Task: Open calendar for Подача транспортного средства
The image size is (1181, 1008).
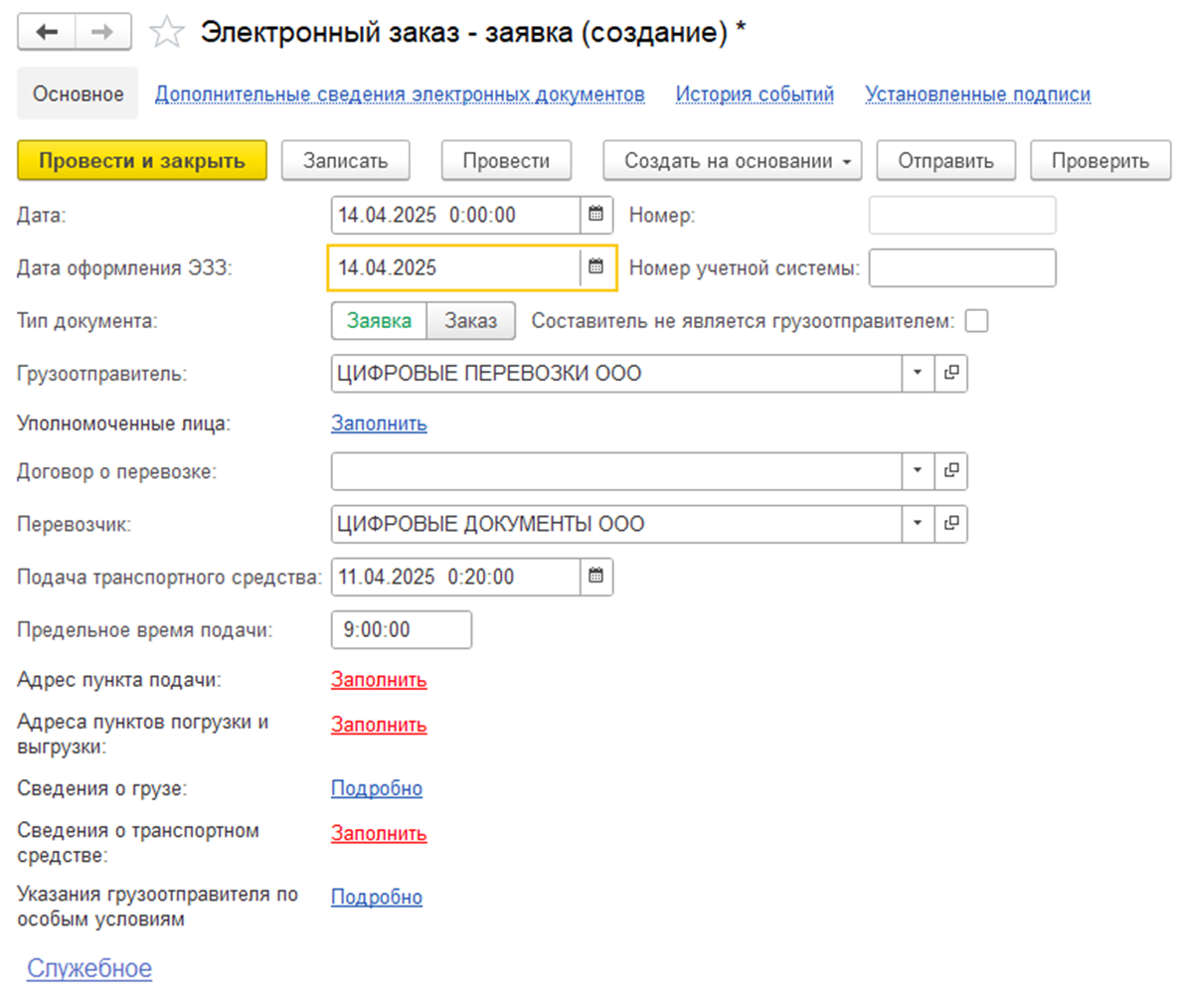Action: [x=595, y=577]
